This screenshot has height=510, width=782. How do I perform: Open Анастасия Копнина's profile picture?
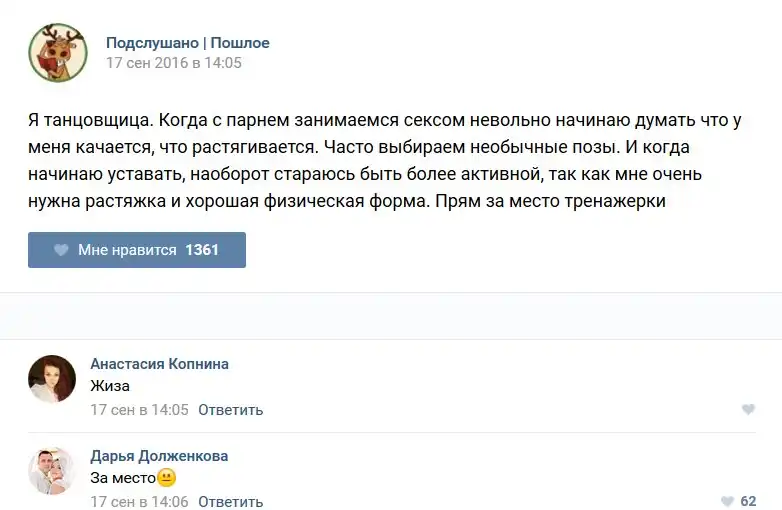52,379
